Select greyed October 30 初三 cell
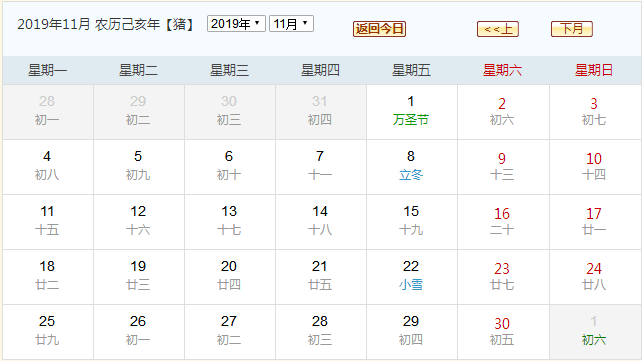The width and height of the screenshot is (642, 361). (x=229, y=112)
